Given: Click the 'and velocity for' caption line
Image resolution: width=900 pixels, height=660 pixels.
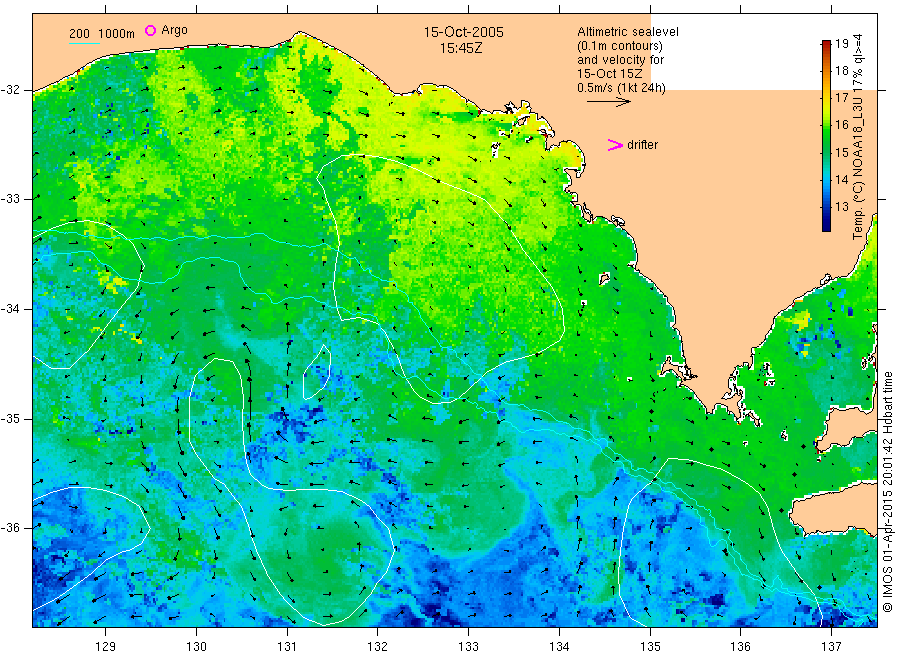Looking at the screenshot, I should [620, 60].
